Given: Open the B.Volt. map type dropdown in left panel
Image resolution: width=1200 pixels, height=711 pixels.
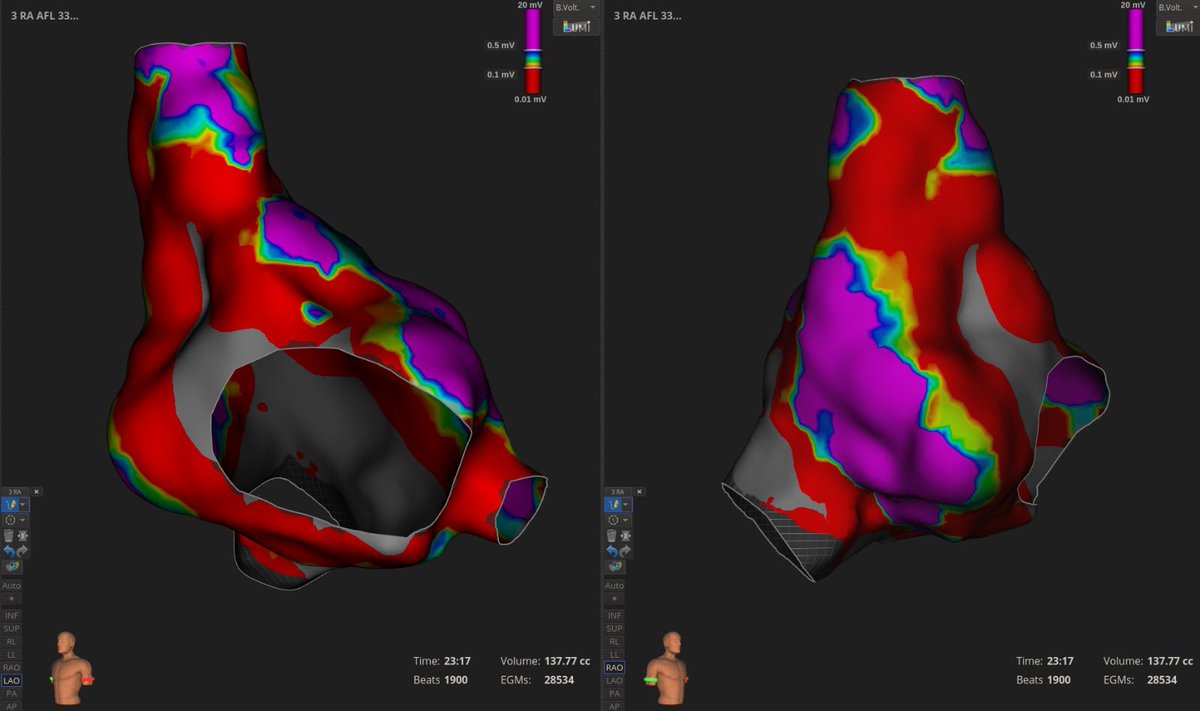Looking at the screenshot, I should coord(576,7).
